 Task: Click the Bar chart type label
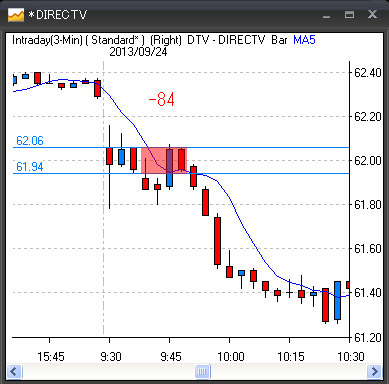point(279,40)
